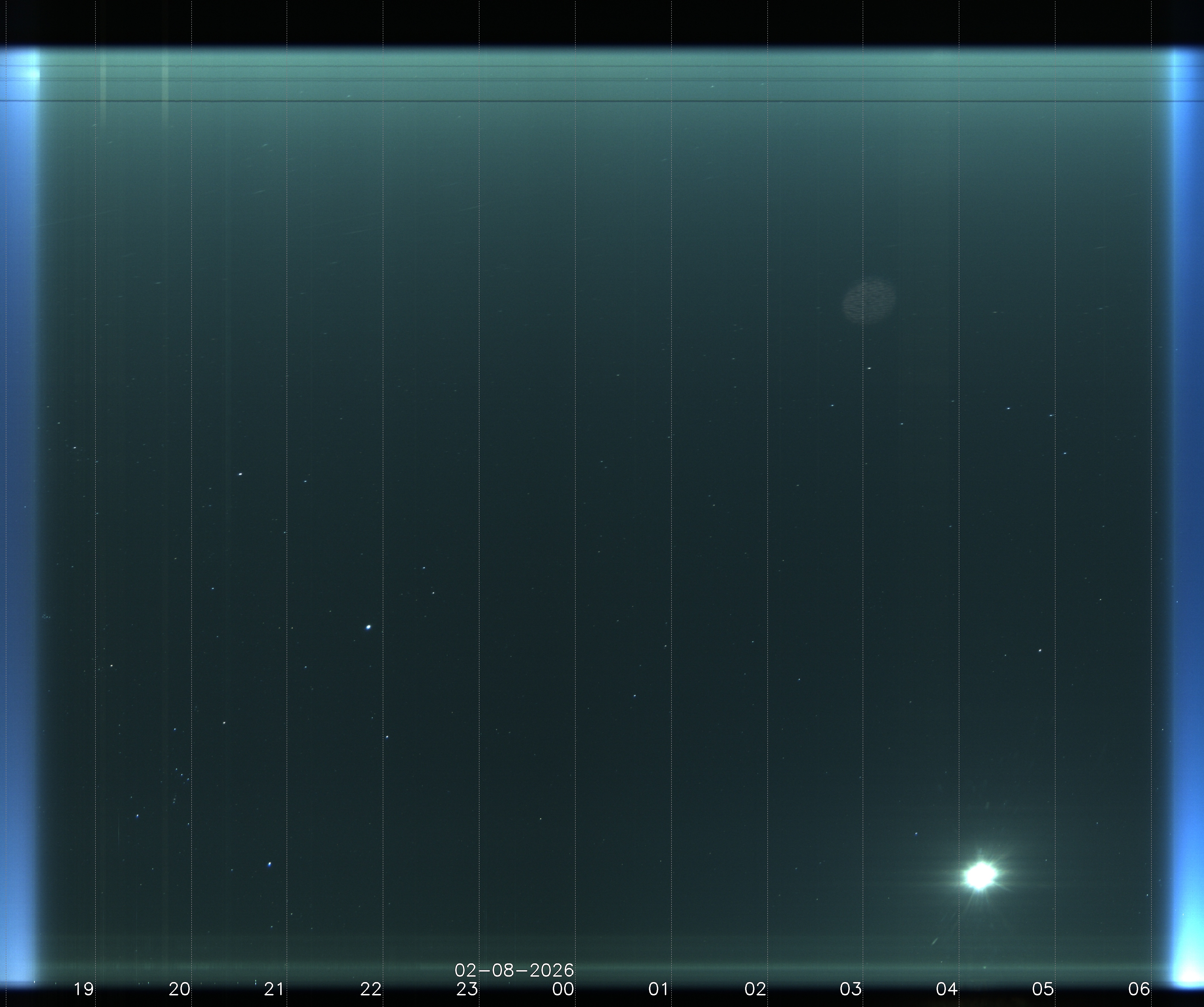Click the 04 hour label
Image resolution: width=1204 pixels, height=1007 pixels.
(946, 989)
